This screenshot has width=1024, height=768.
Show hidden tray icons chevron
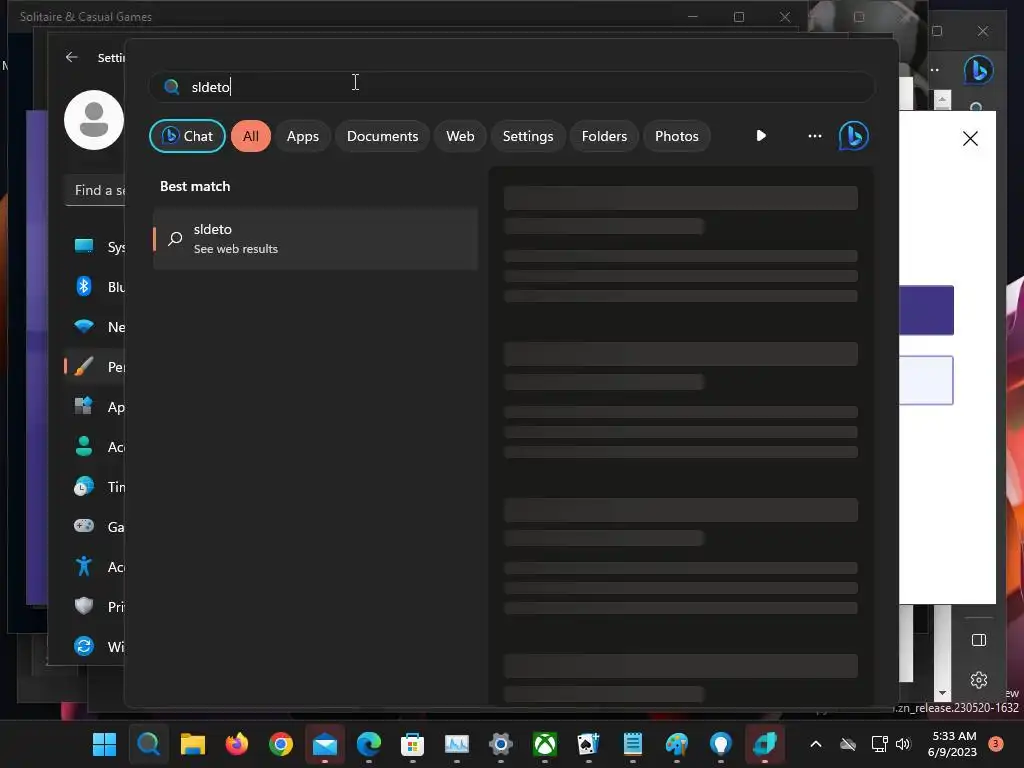point(816,744)
